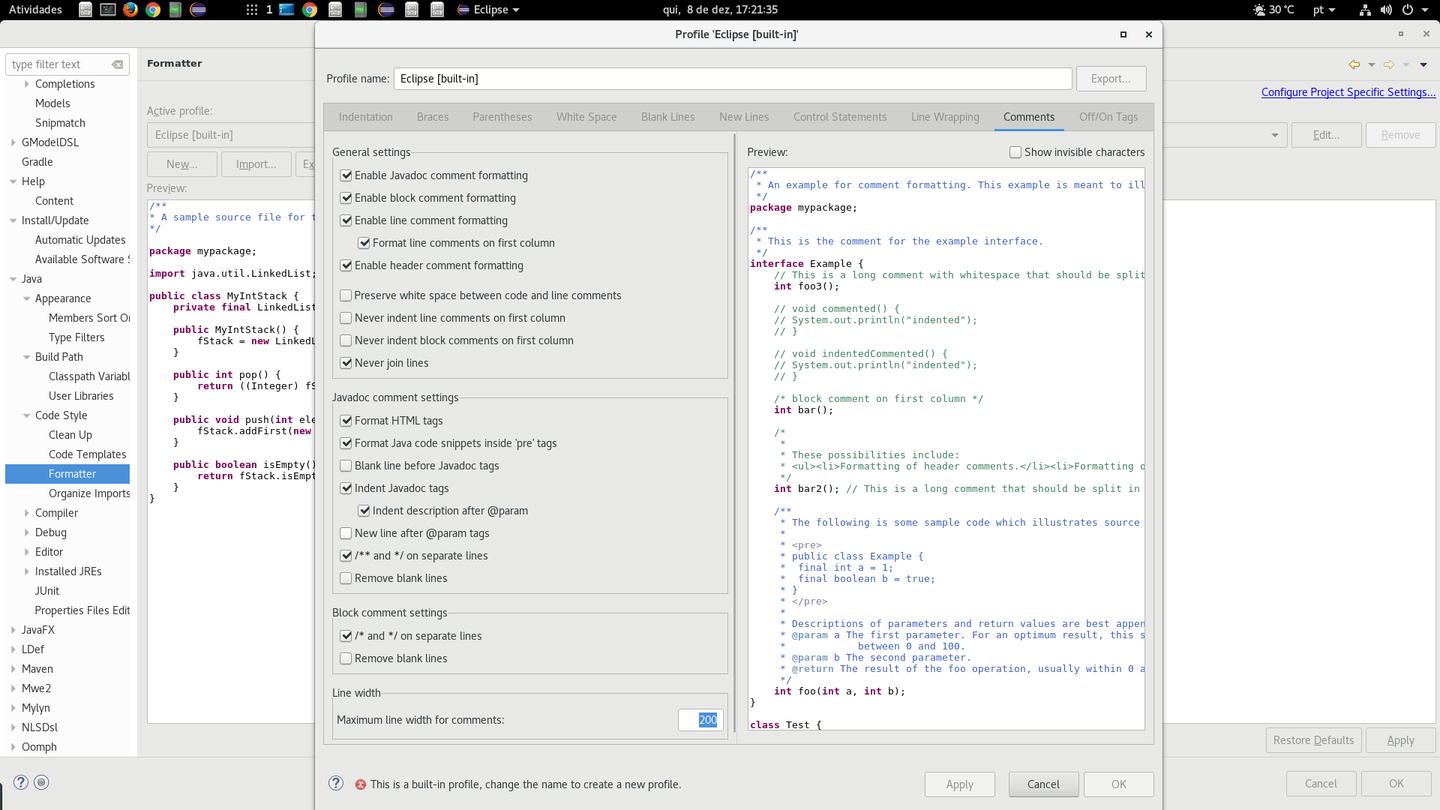Expand the Compiler tree node
Viewport: 1440px width, 810px height.
(x=27, y=513)
